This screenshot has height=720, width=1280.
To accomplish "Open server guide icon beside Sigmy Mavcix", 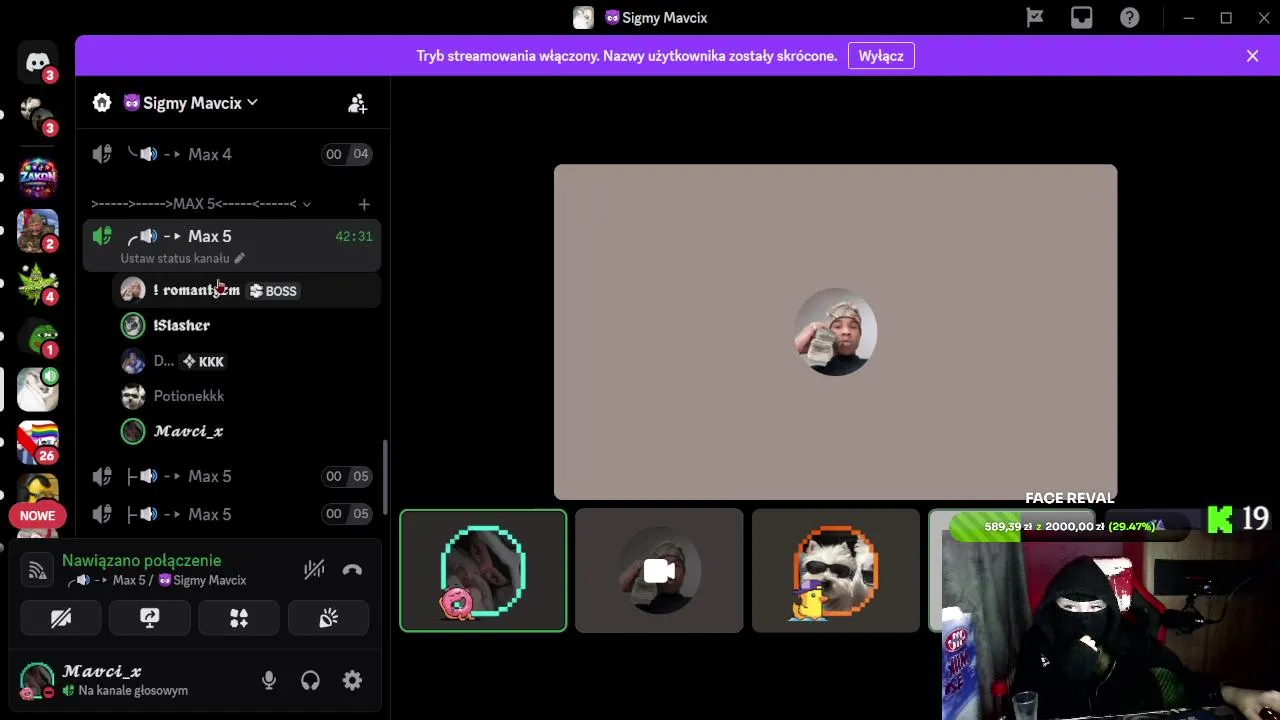I will [x=102, y=103].
